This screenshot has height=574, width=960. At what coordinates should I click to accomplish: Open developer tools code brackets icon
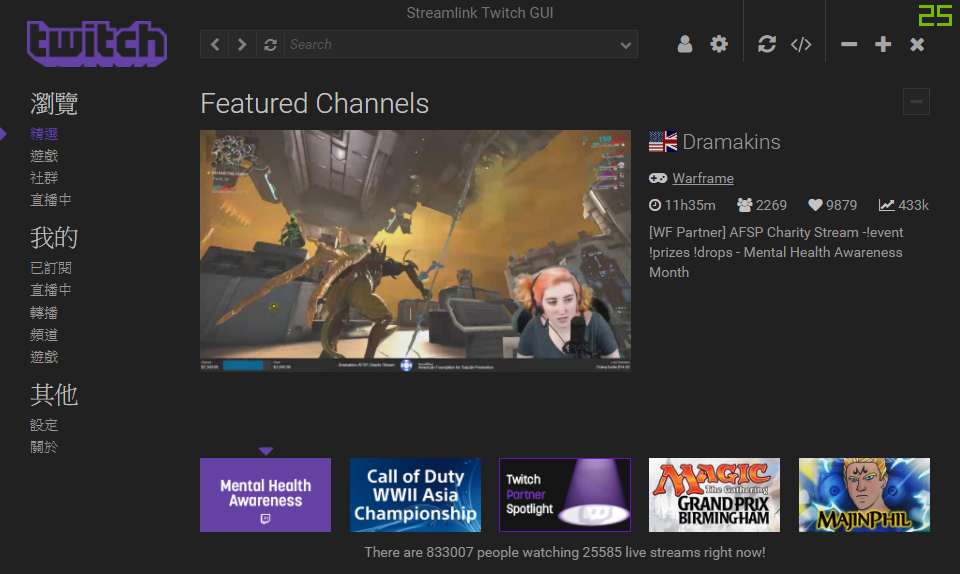(x=801, y=44)
